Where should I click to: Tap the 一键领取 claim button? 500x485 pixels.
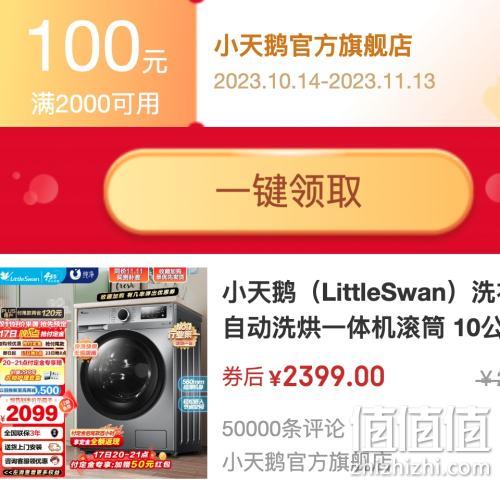(289, 192)
